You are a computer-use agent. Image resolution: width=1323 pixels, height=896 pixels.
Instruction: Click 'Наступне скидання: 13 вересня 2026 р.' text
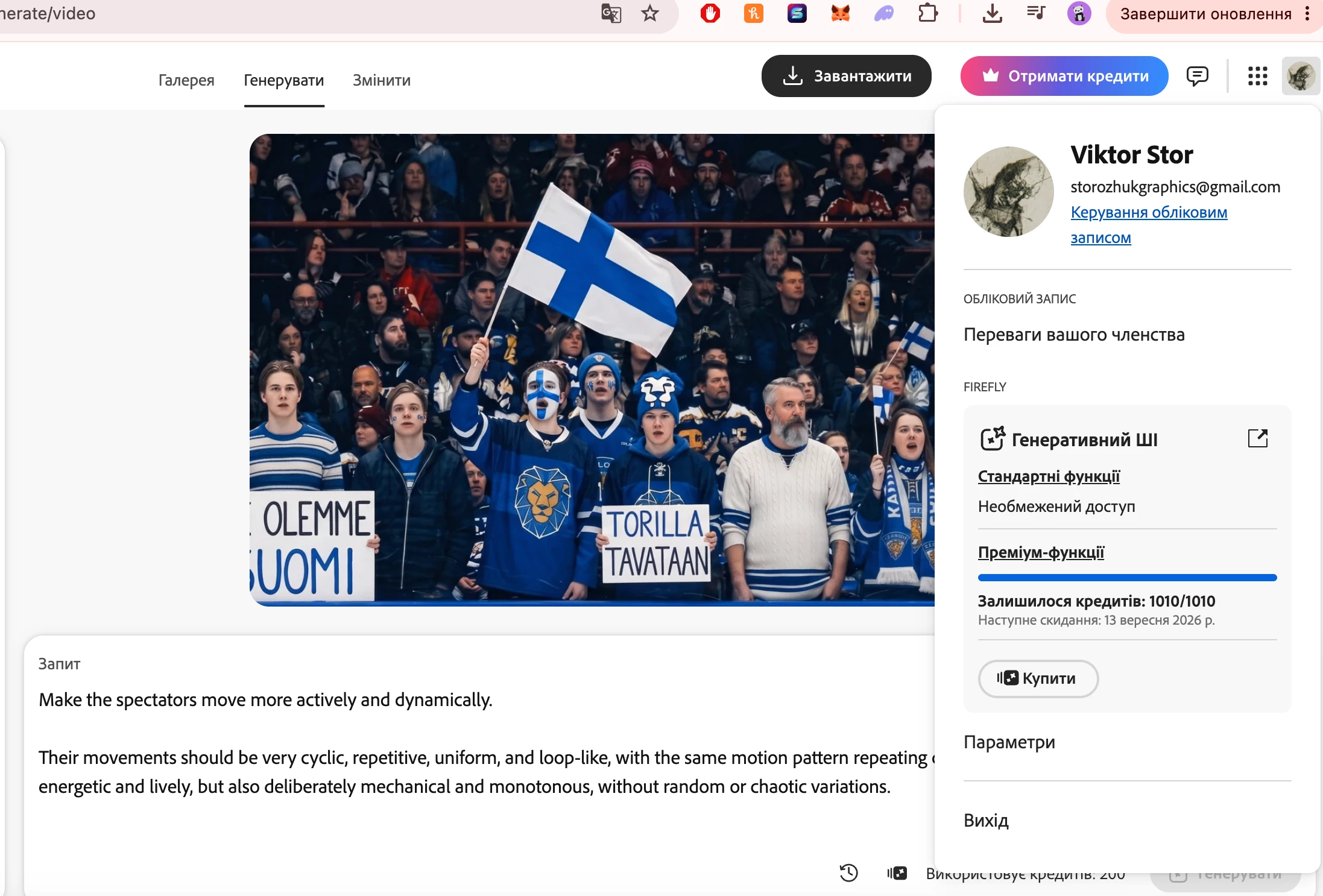(1096, 620)
